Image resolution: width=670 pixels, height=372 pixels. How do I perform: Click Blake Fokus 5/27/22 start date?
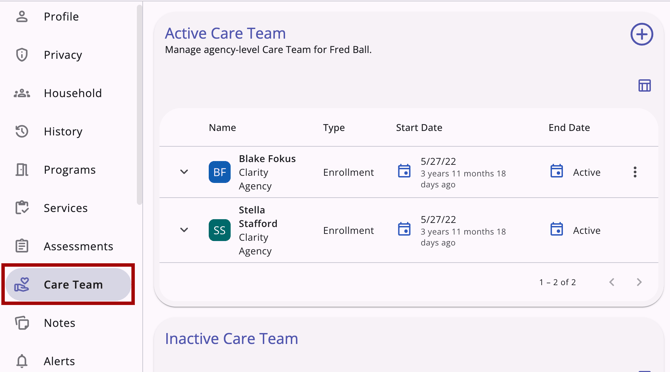[x=438, y=161]
